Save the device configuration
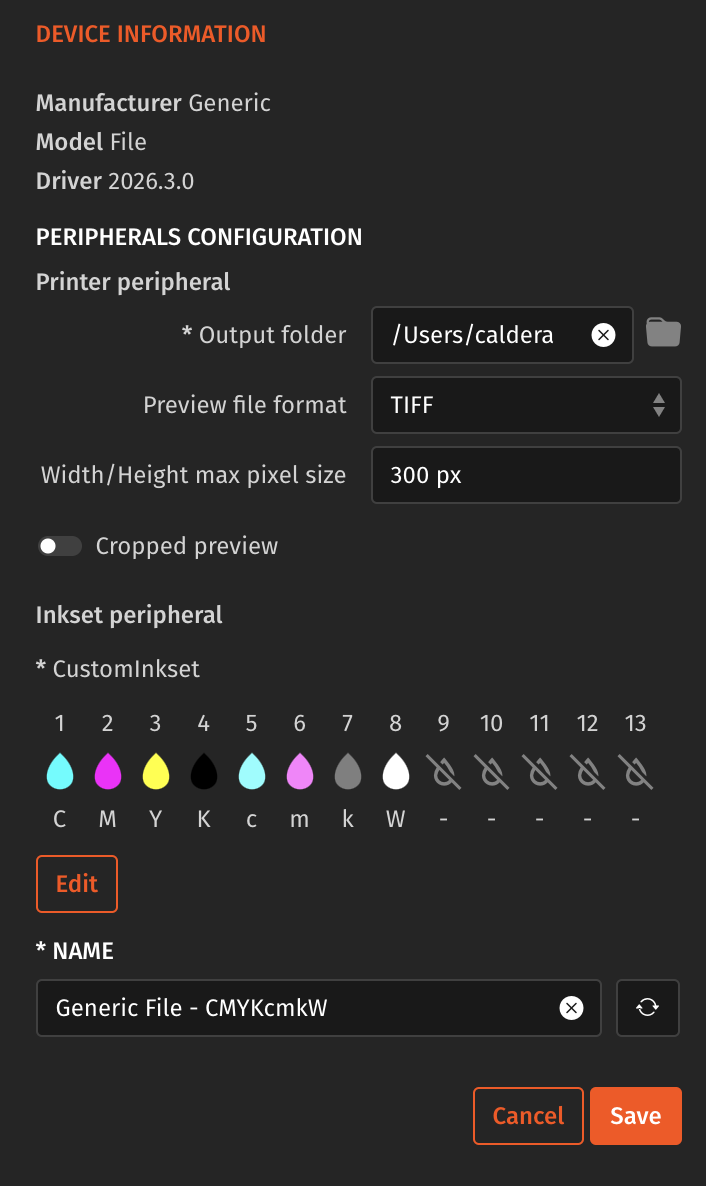Viewport: 706px width, 1186px height. [x=636, y=1115]
